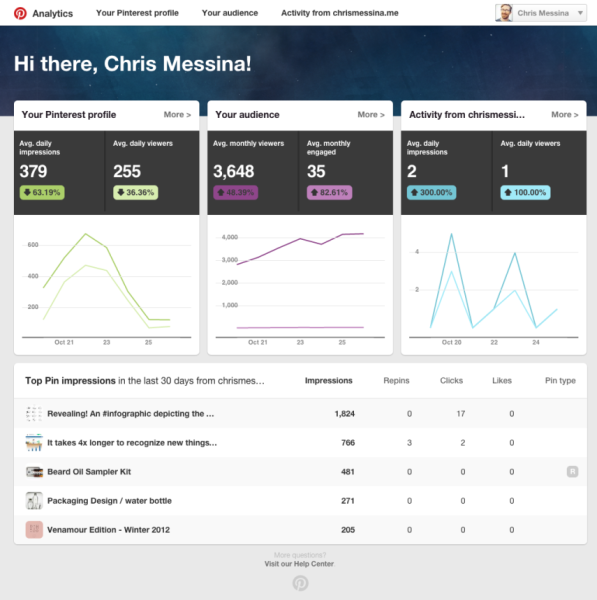Select the 255 avg daily viewers value
This screenshot has height=600, width=597.
point(127,171)
